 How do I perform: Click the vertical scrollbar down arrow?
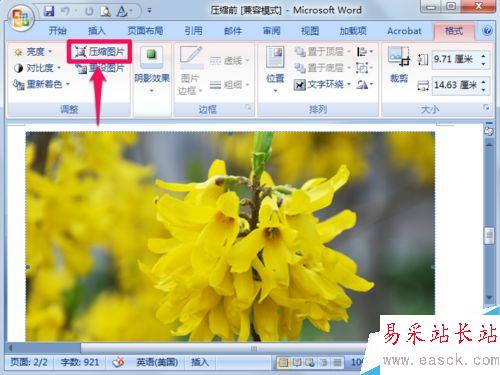[489, 297]
